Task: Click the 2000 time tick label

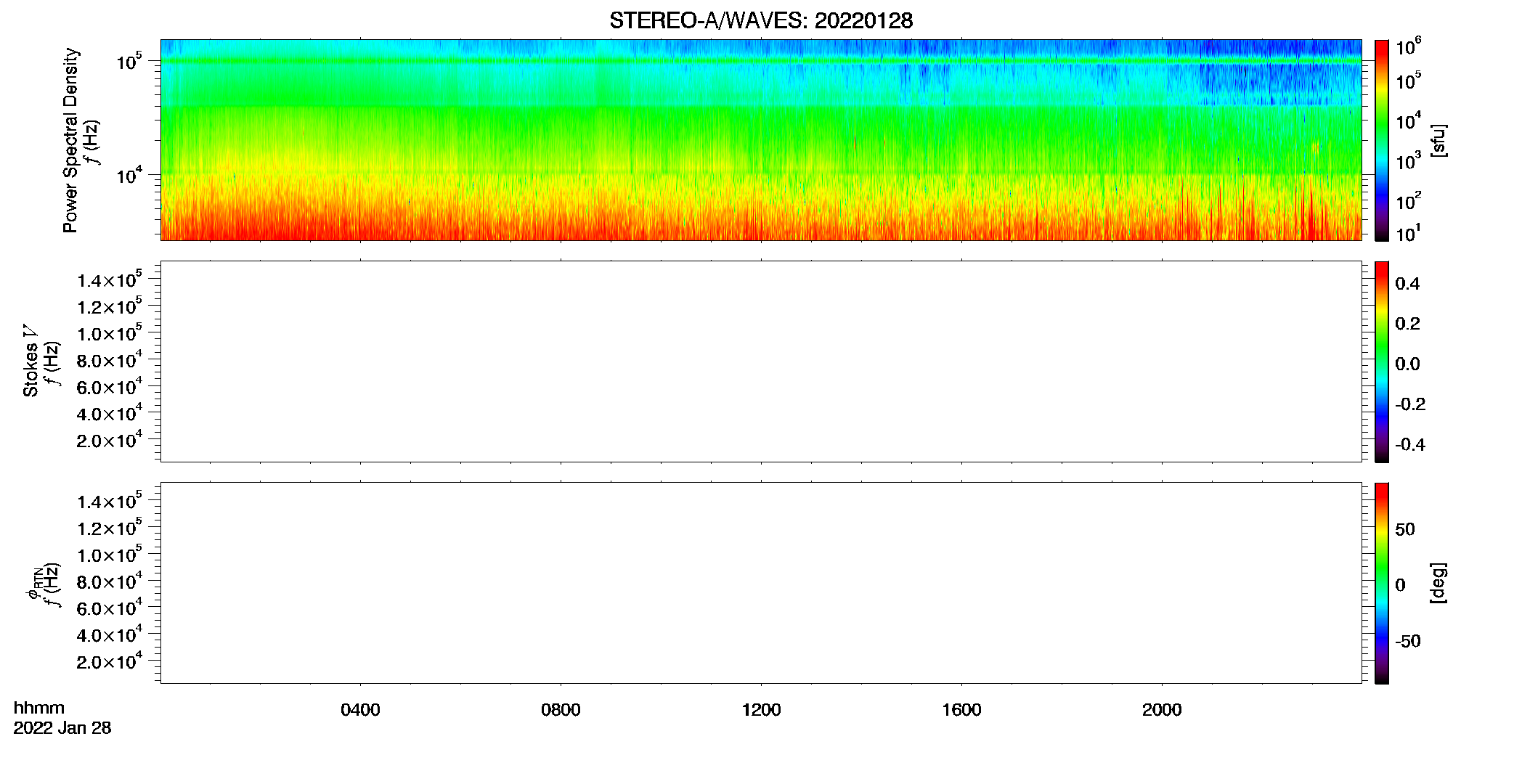Action: click(1162, 710)
